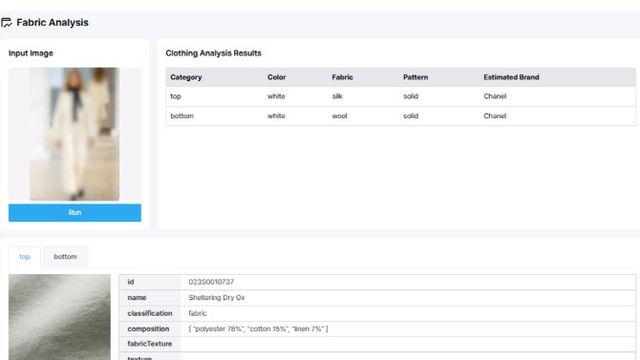The image size is (640, 360).
Task: Click the solid pattern cell in top row
Action: pyautogui.click(x=411, y=96)
